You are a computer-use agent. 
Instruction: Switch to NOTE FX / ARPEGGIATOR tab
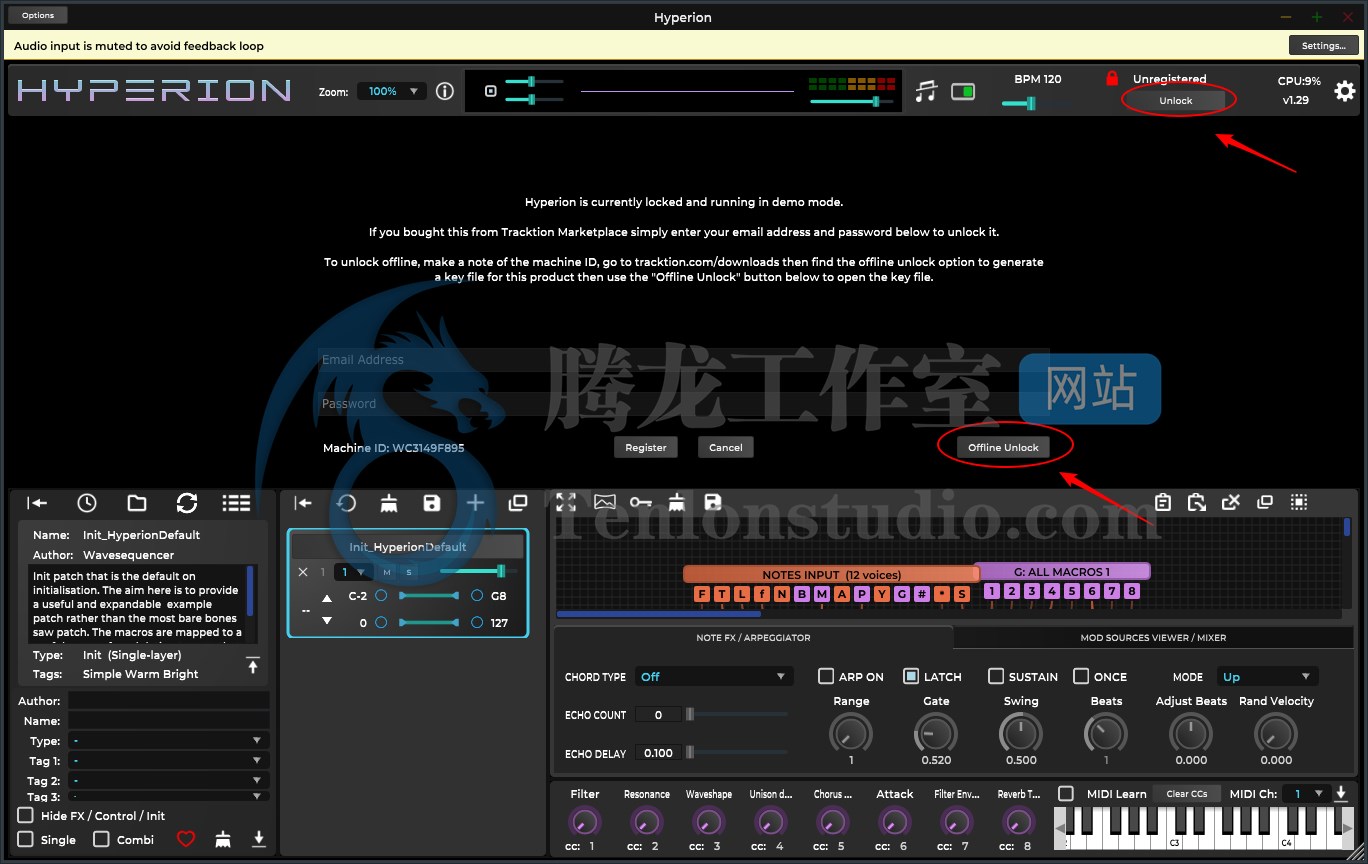coord(753,638)
